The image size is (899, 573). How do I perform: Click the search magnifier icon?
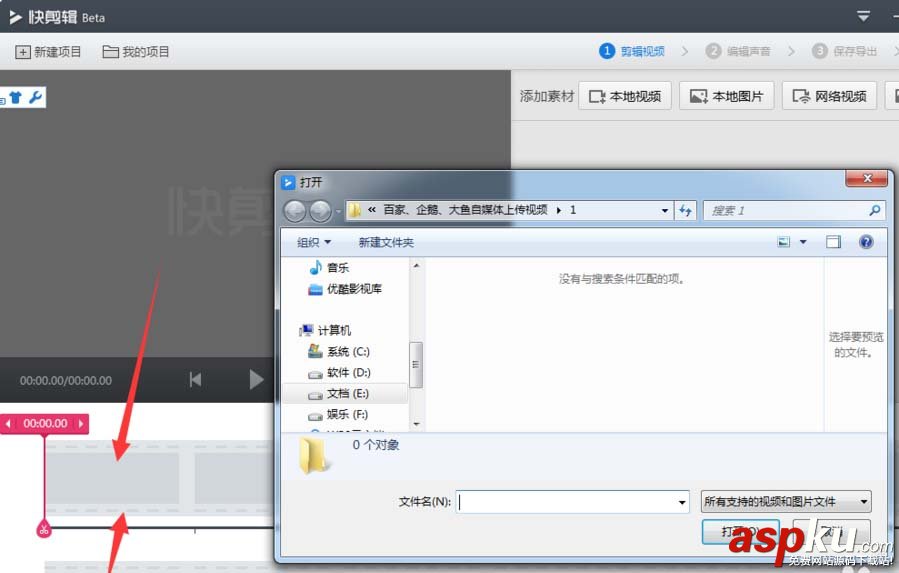874,211
